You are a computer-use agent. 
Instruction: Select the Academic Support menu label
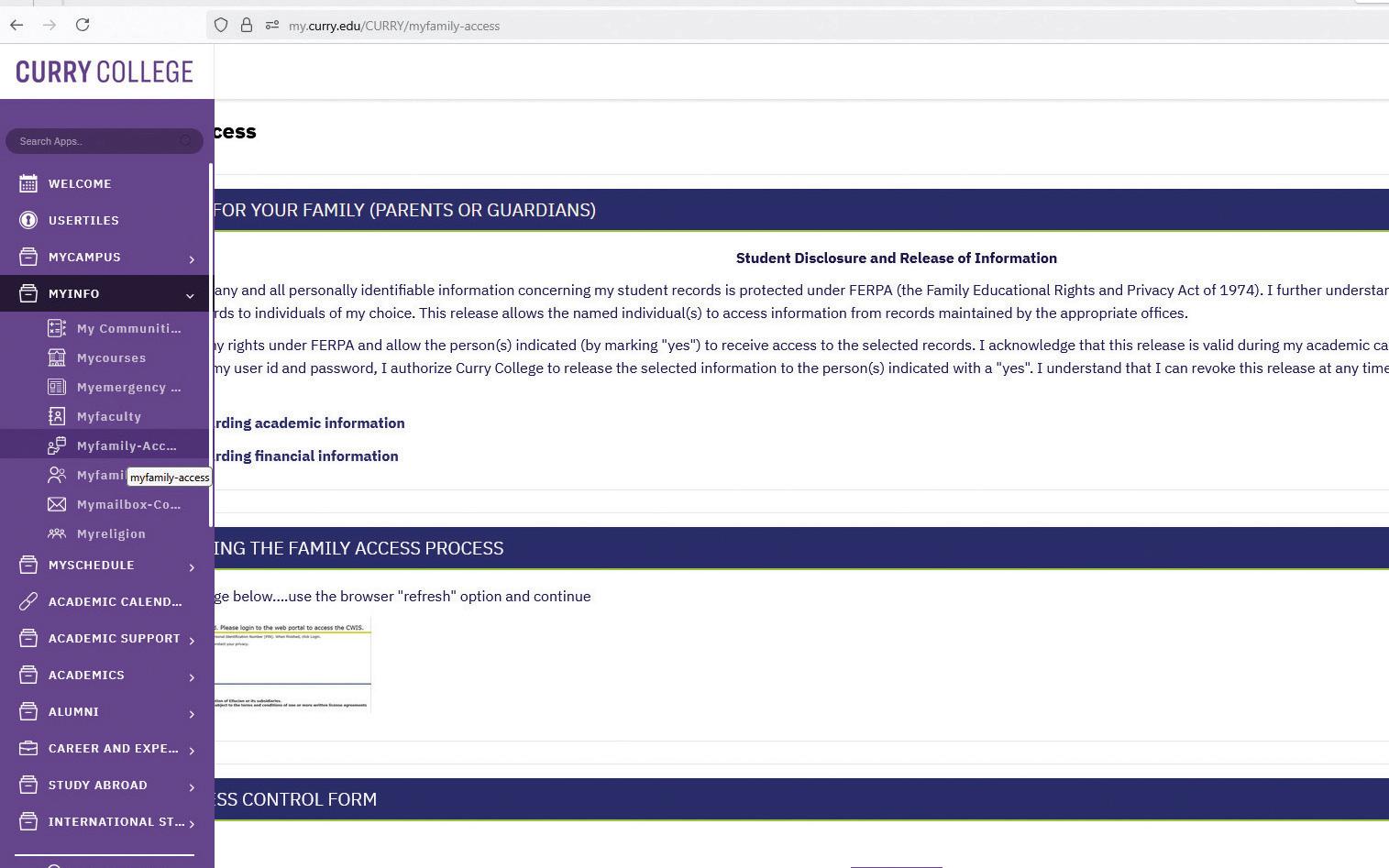(115, 638)
